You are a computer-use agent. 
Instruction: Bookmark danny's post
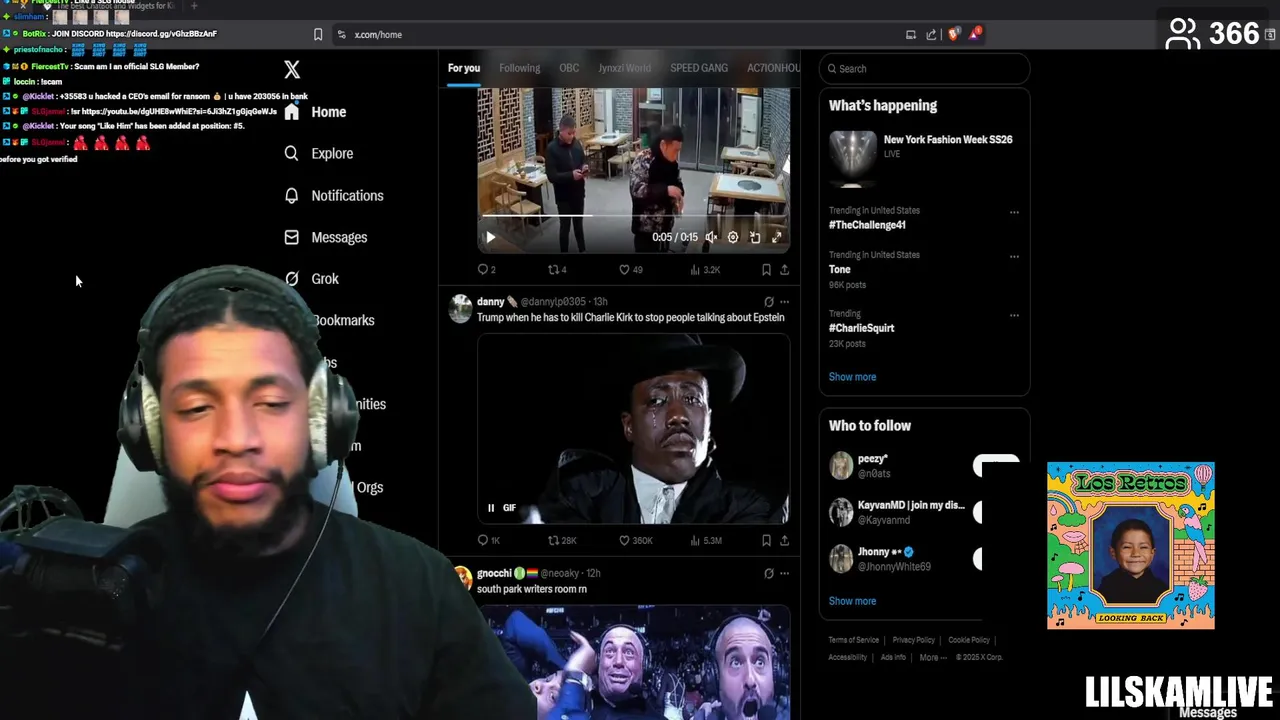click(x=766, y=541)
